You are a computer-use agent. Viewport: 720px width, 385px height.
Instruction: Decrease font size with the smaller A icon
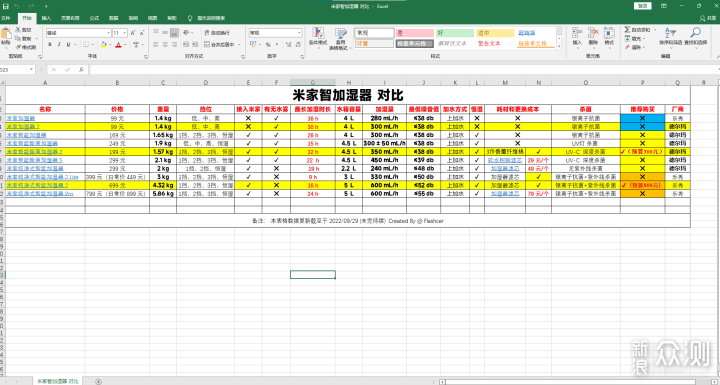[x=142, y=33]
